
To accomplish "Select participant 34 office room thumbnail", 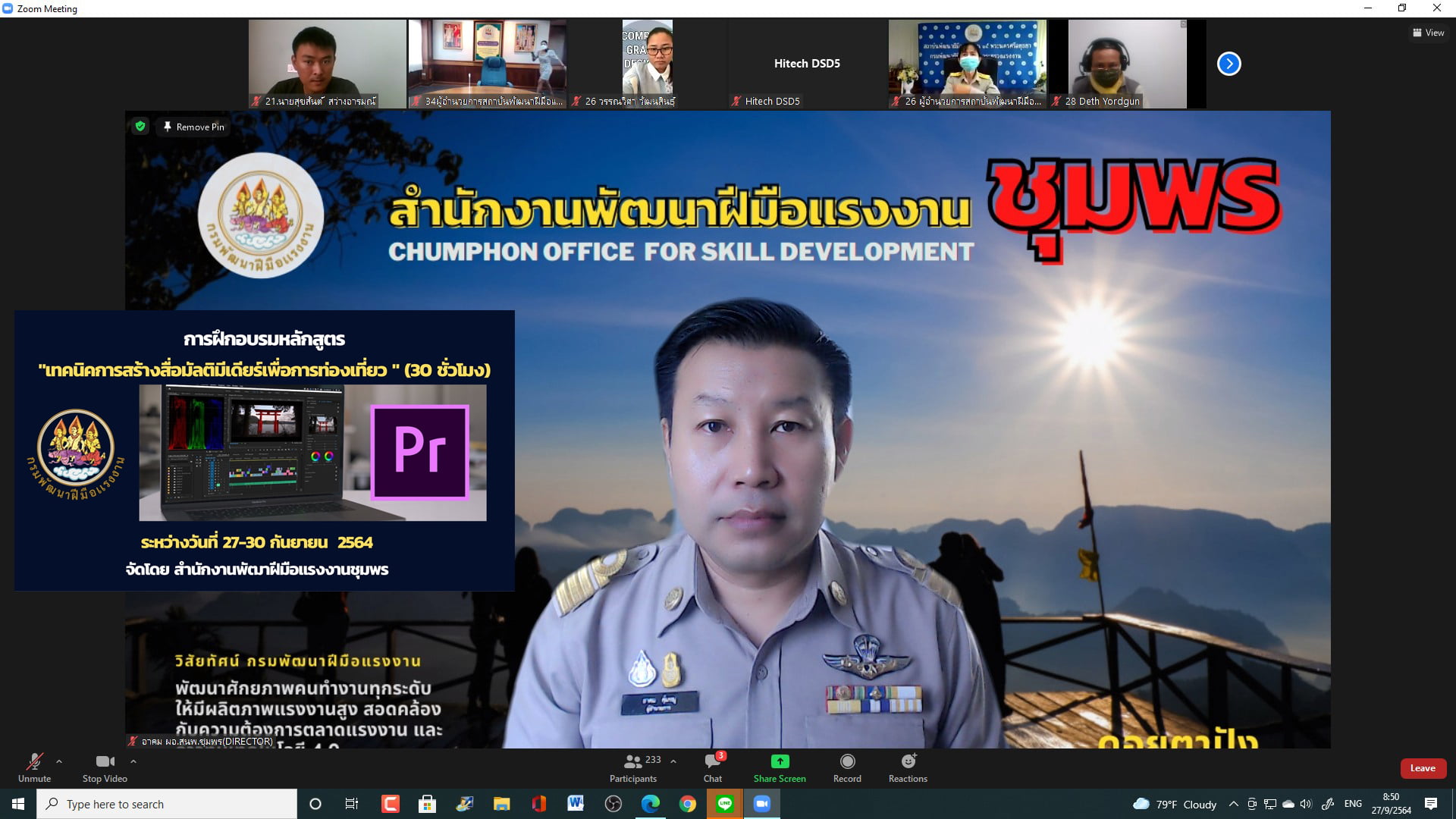I will pos(487,64).
